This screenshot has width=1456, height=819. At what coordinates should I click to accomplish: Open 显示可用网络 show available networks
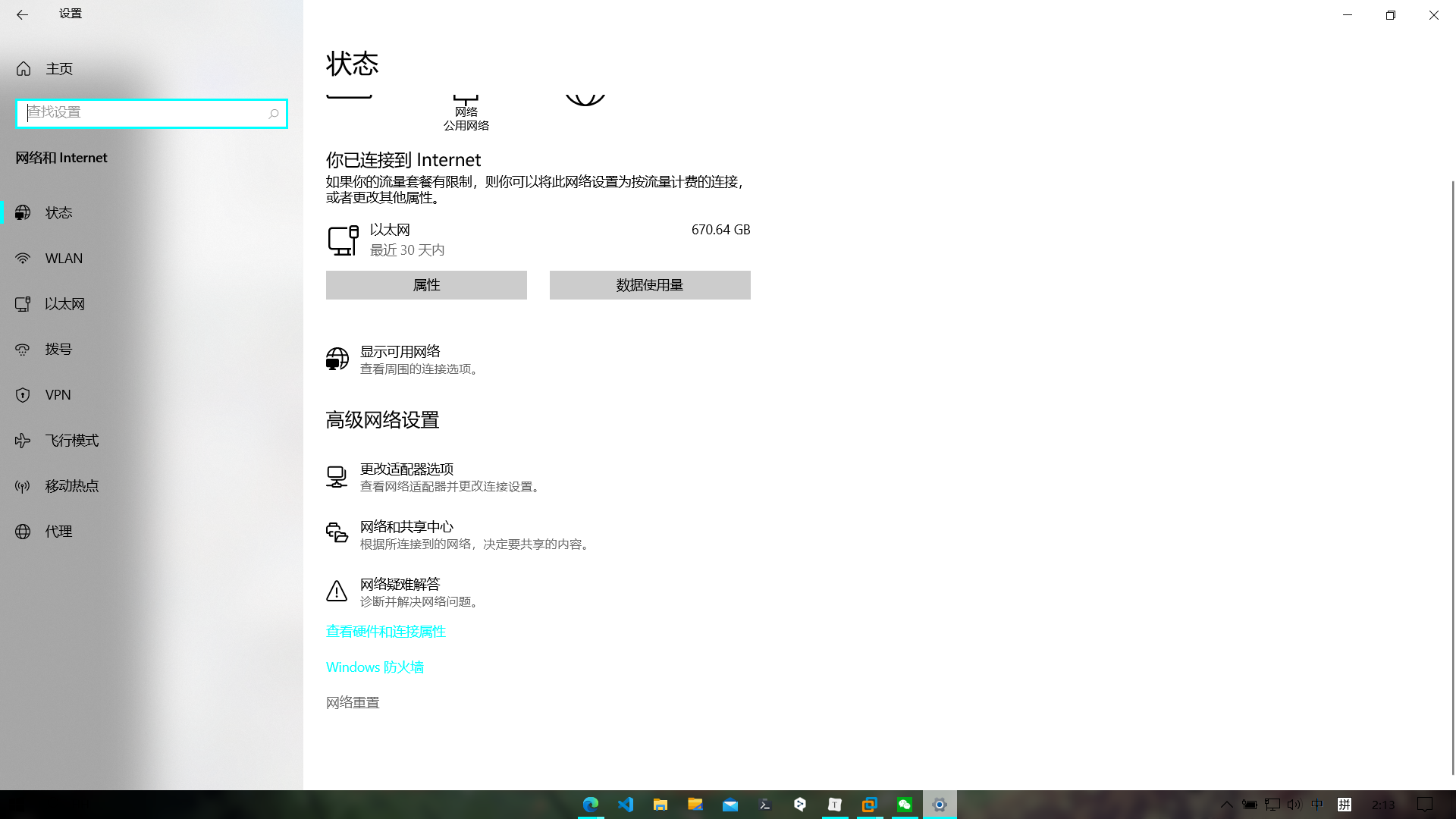point(400,352)
